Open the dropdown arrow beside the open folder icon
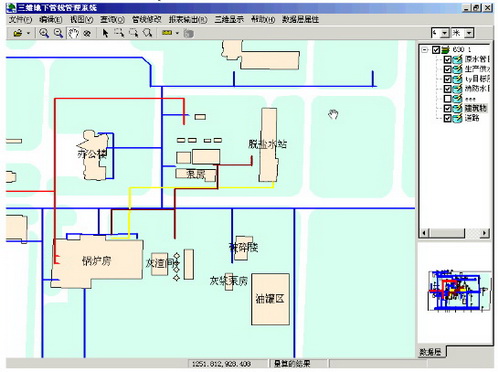Image resolution: width=498 pixels, height=372 pixels. pos(28,33)
